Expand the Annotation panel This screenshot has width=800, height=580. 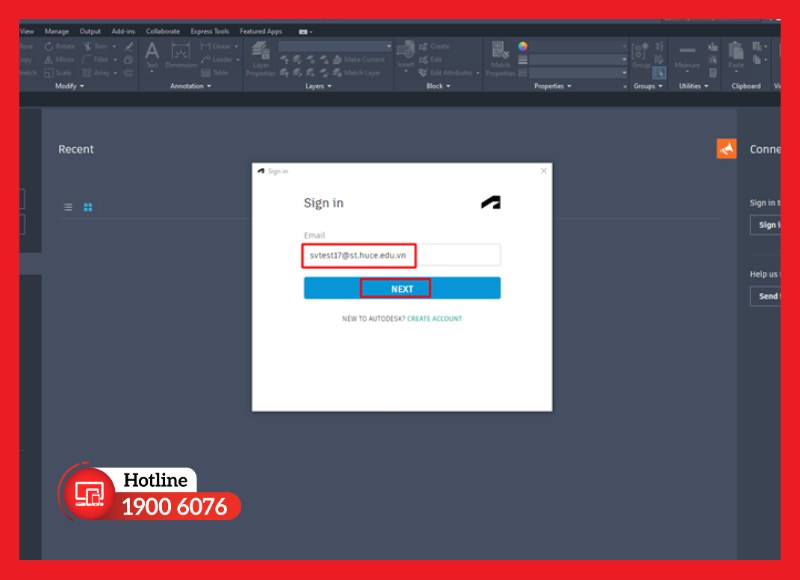click(x=190, y=86)
